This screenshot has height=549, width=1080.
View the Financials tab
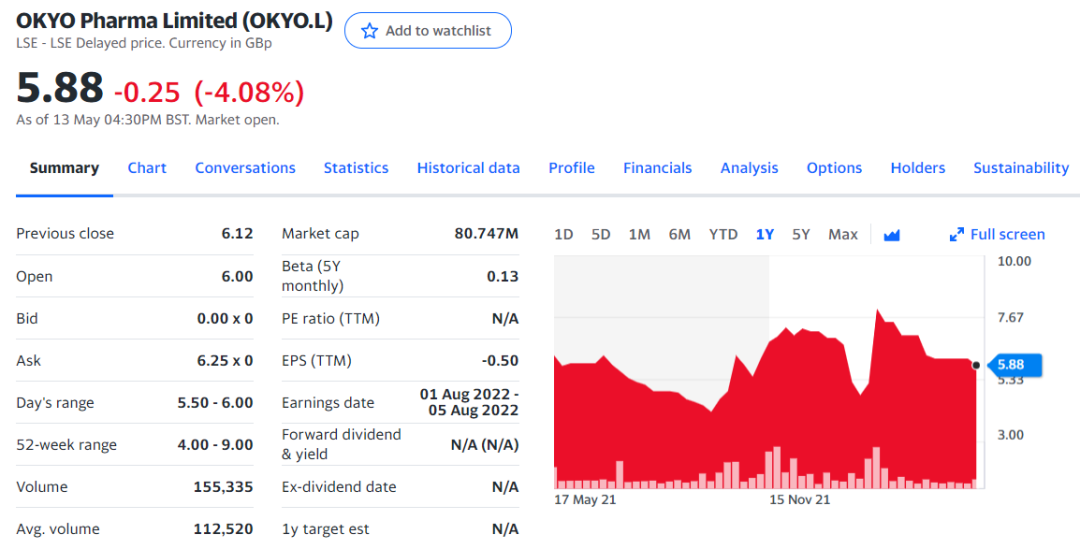point(657,168)
